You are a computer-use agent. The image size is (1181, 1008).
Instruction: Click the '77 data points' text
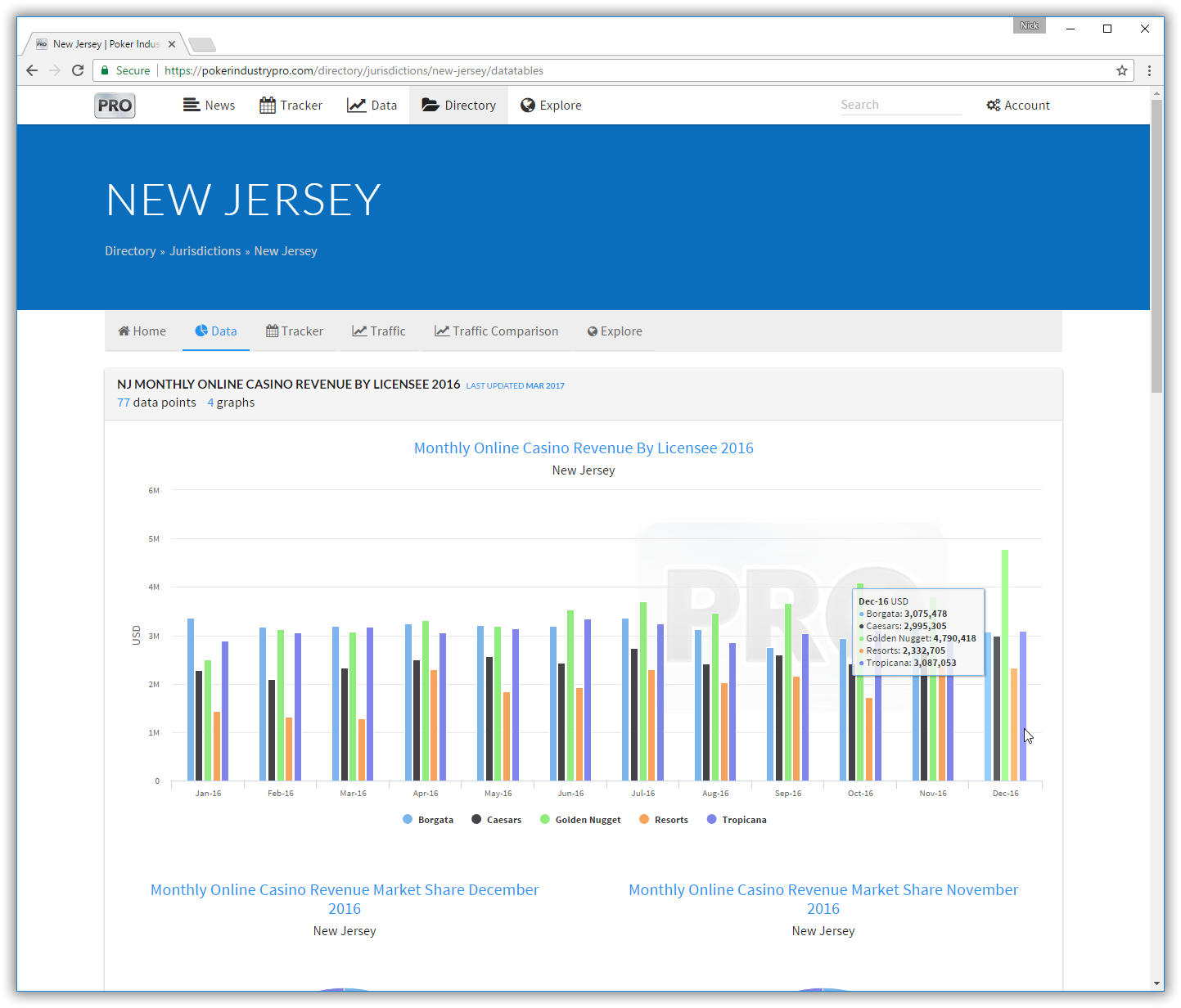156,403
